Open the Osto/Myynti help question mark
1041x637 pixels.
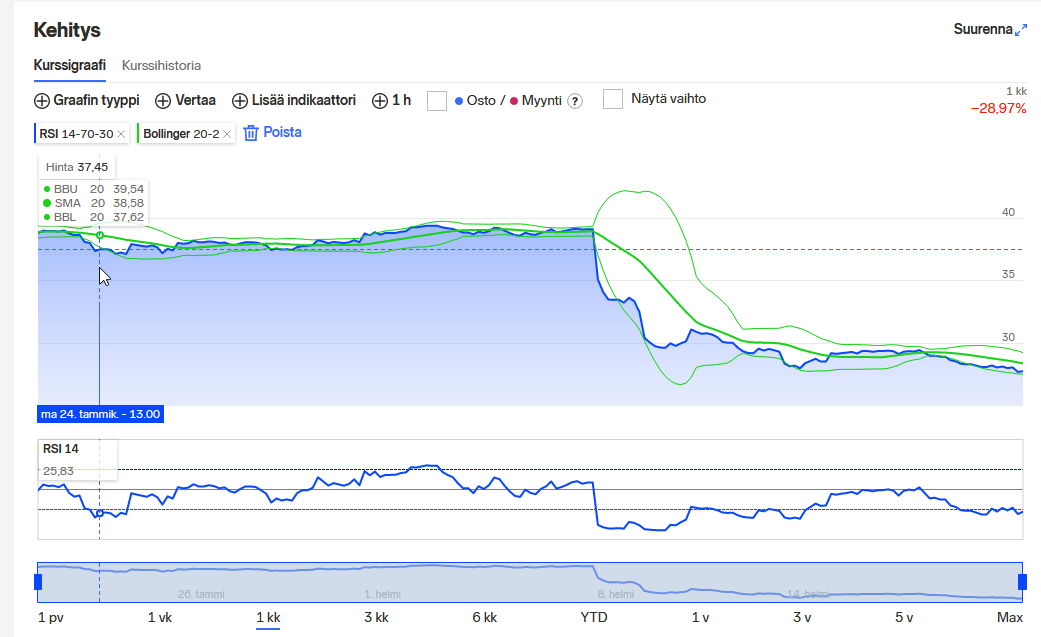point(575,101)
